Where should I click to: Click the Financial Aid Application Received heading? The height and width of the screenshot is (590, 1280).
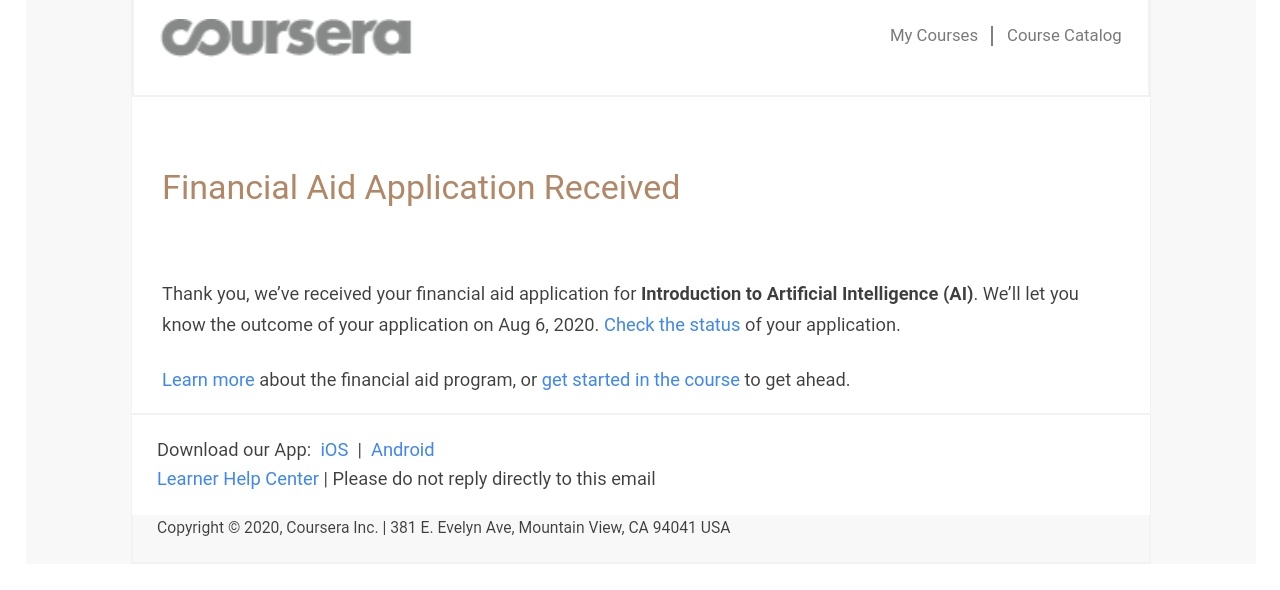(x=421, y=188)
